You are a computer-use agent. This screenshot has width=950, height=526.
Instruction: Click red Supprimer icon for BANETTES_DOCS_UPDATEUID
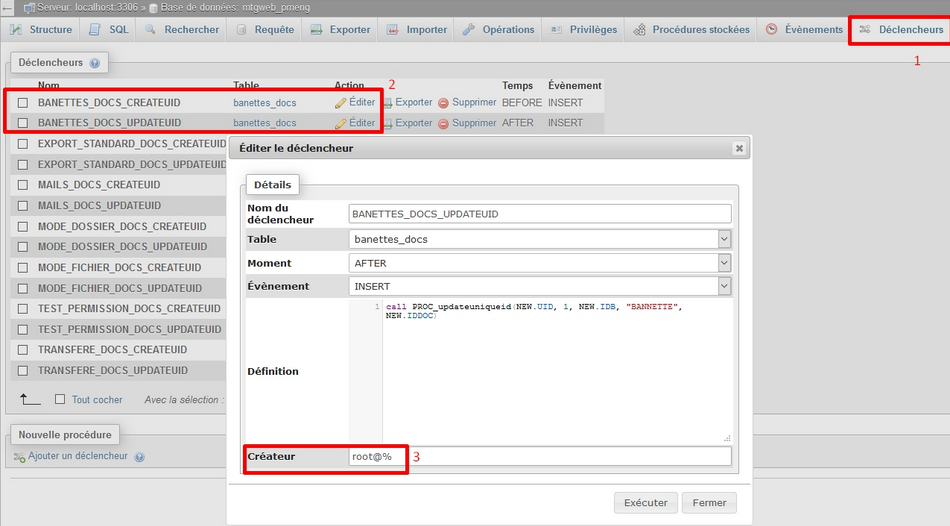[443, 123]
